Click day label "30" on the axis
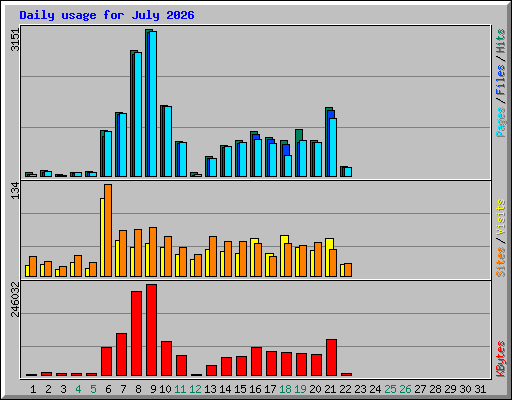The width and height of the screenshot is (512, 400). [x=465, y=389]
